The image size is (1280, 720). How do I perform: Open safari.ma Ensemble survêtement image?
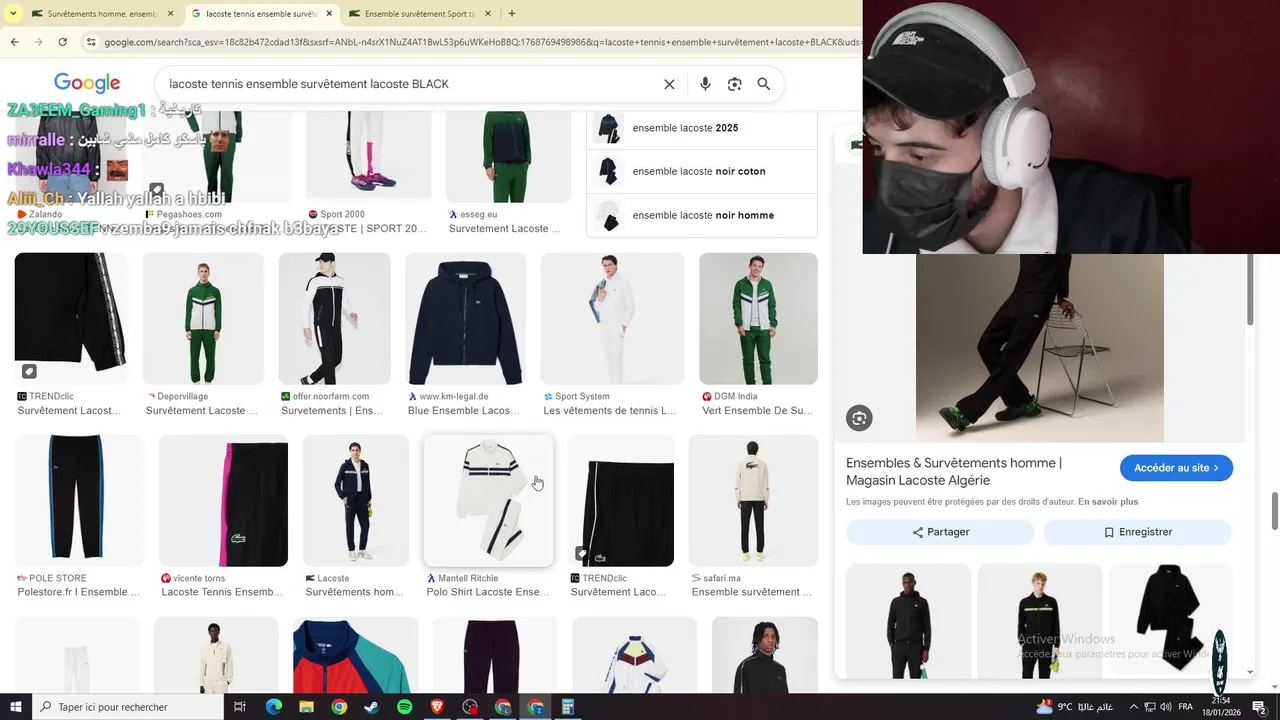click(x=753, y=501)
